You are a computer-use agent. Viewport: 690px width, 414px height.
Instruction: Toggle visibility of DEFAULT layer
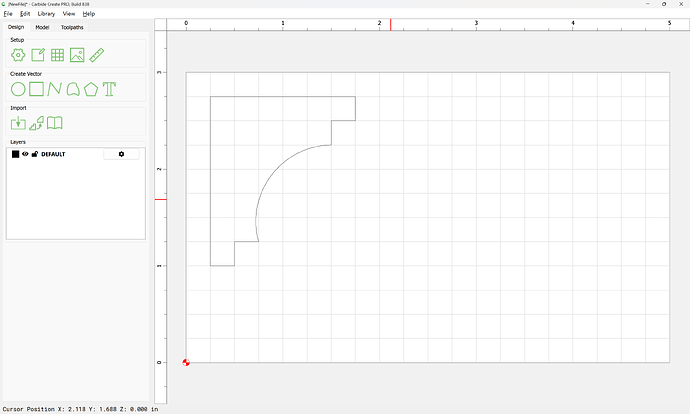[26, 154]
